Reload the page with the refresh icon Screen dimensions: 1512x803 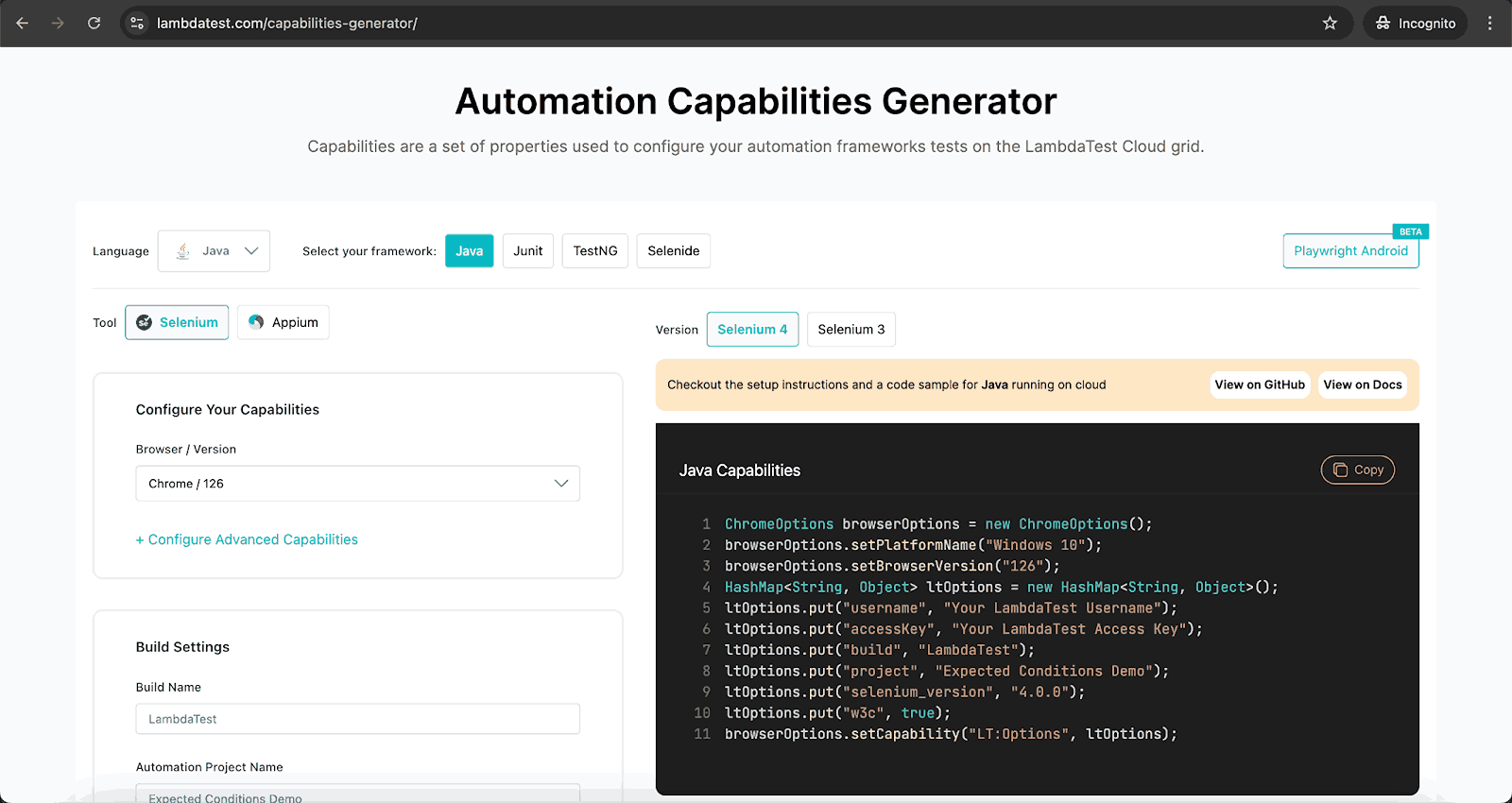click(94, 23)
